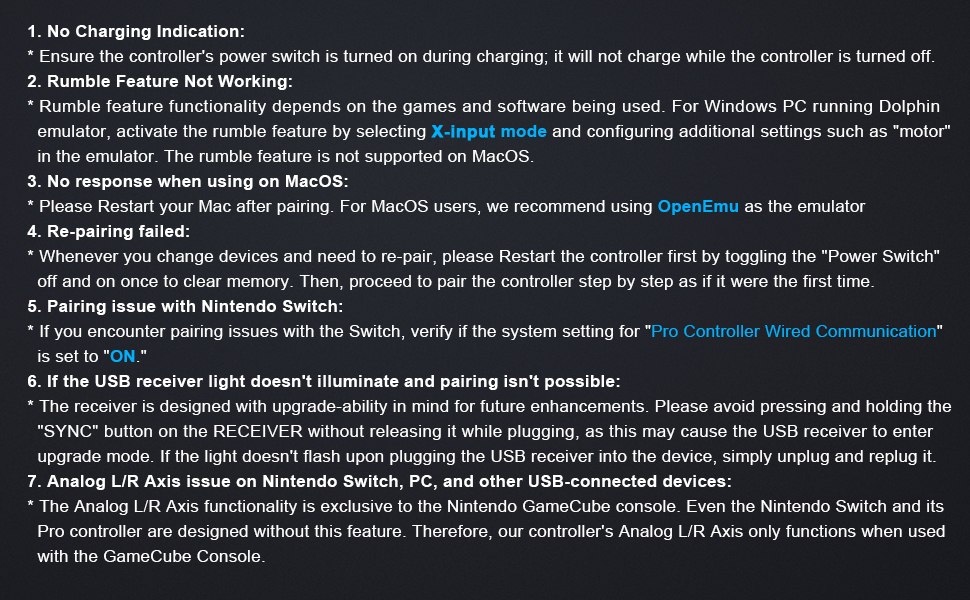This screenshot has width=970, height=600.
Task: Click heading 4 Re-pairing failed
Action: (109, 231)
